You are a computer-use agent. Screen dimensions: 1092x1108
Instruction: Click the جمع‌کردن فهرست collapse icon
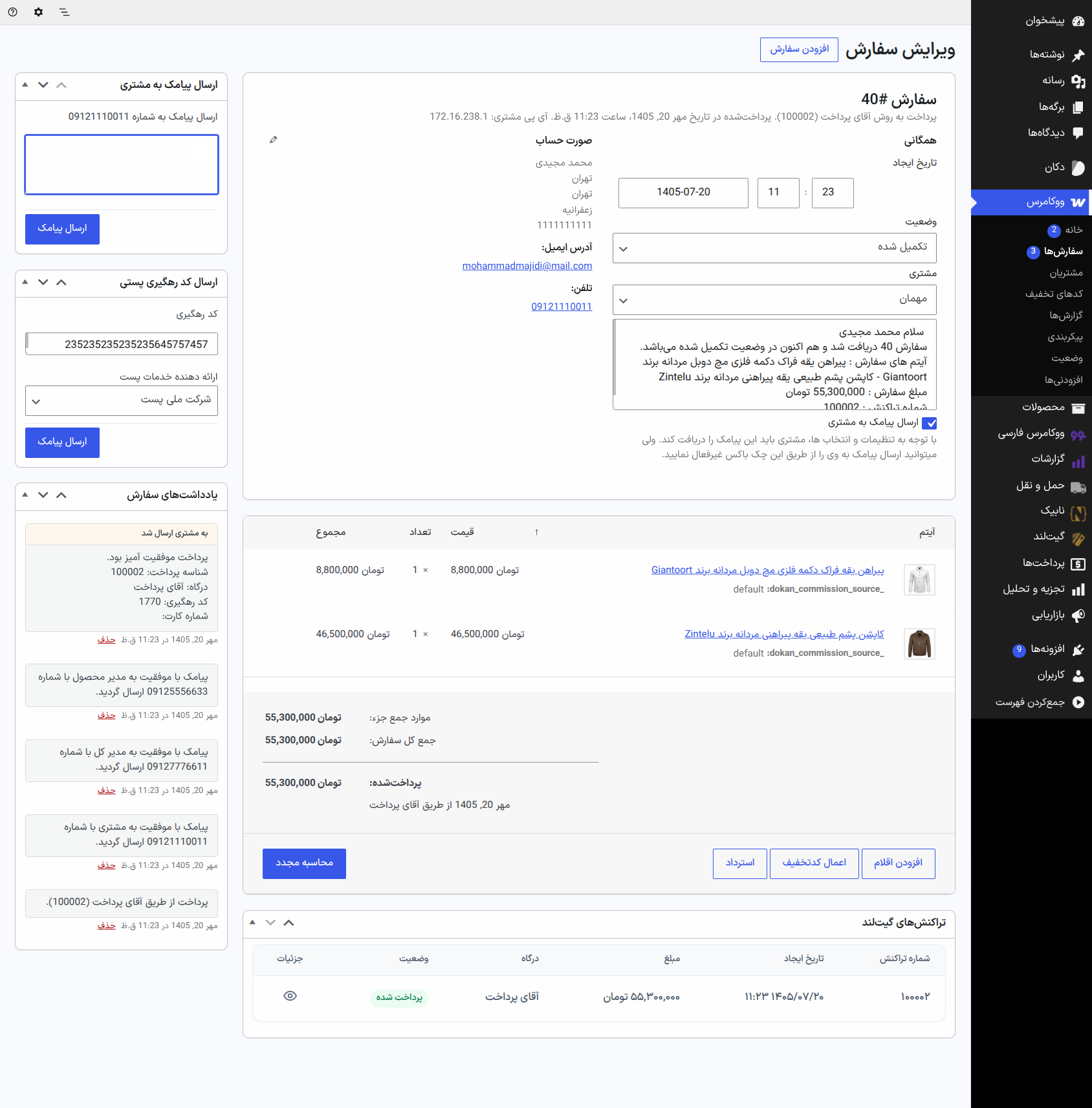pos(1078,702)
